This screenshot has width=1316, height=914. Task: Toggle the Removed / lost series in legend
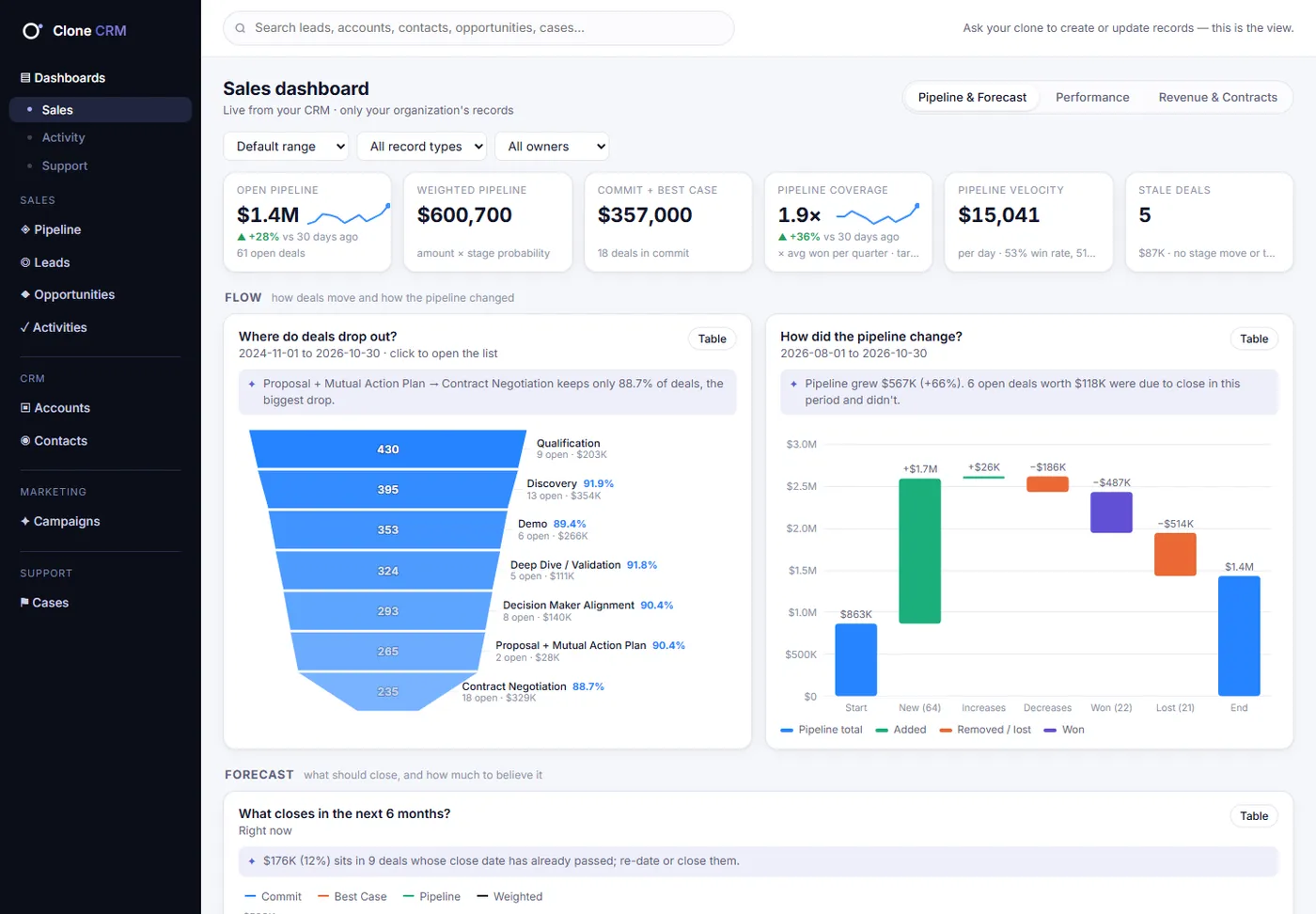985,730
